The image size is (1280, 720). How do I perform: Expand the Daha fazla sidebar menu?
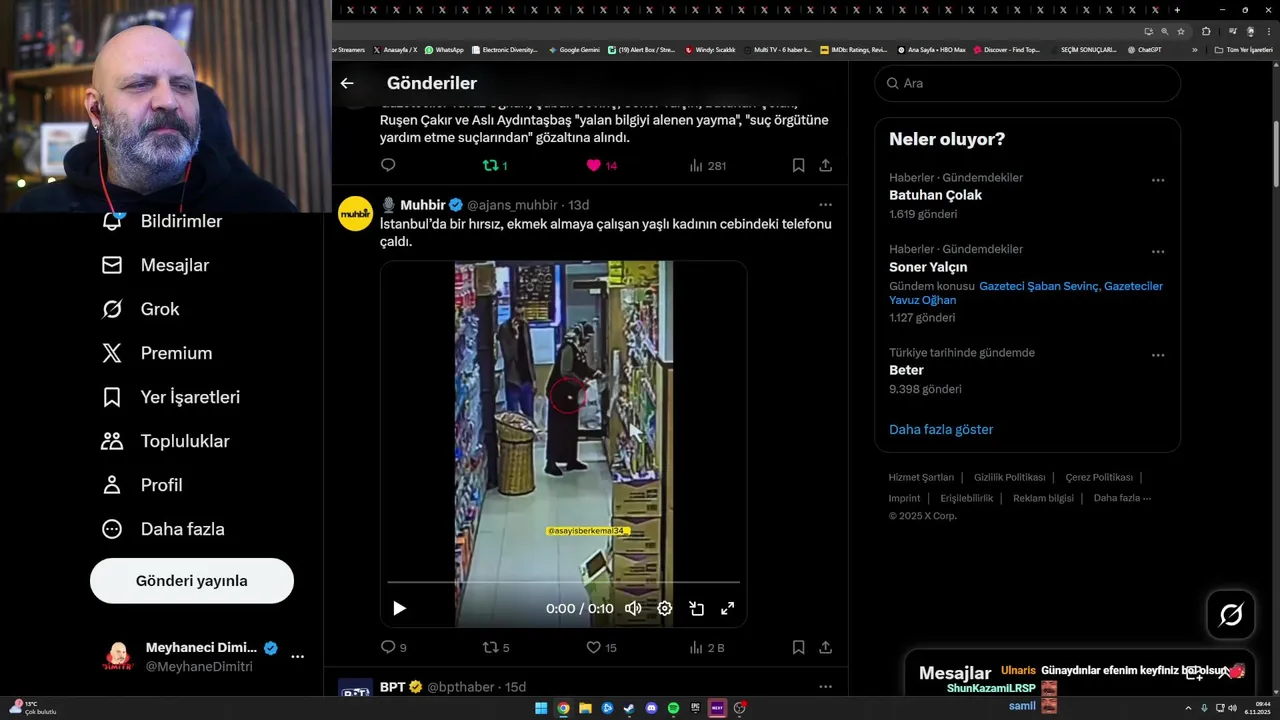tap(163, 529)
